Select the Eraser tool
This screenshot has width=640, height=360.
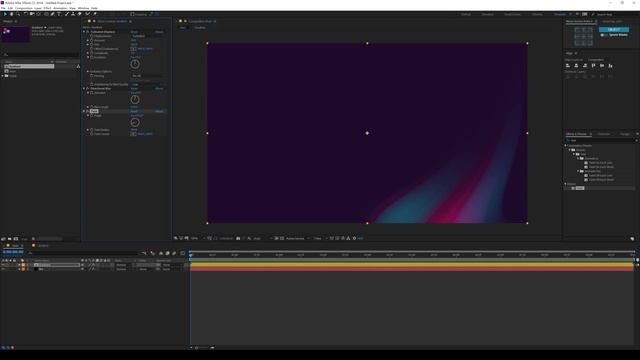80,14
